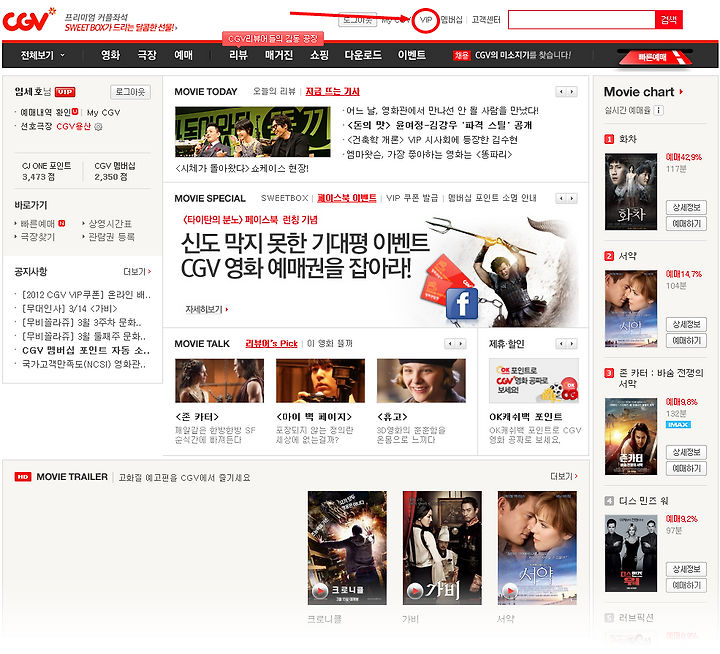
Task: Open the 휴고 review thumbnail
Action: (x=421, y=381)
